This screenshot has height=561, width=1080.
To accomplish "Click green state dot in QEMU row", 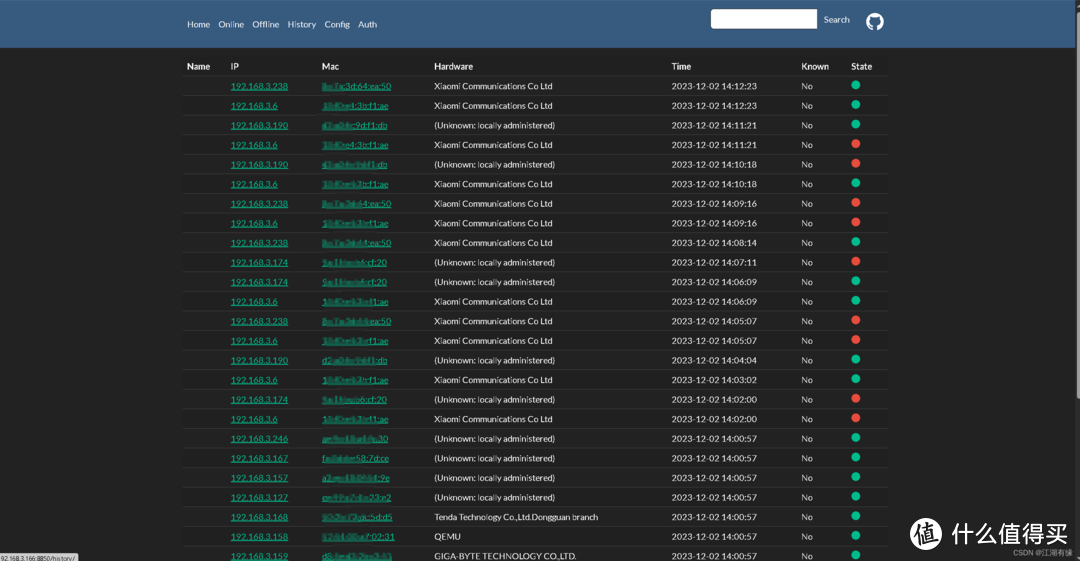I will click(x=855, y=536).
